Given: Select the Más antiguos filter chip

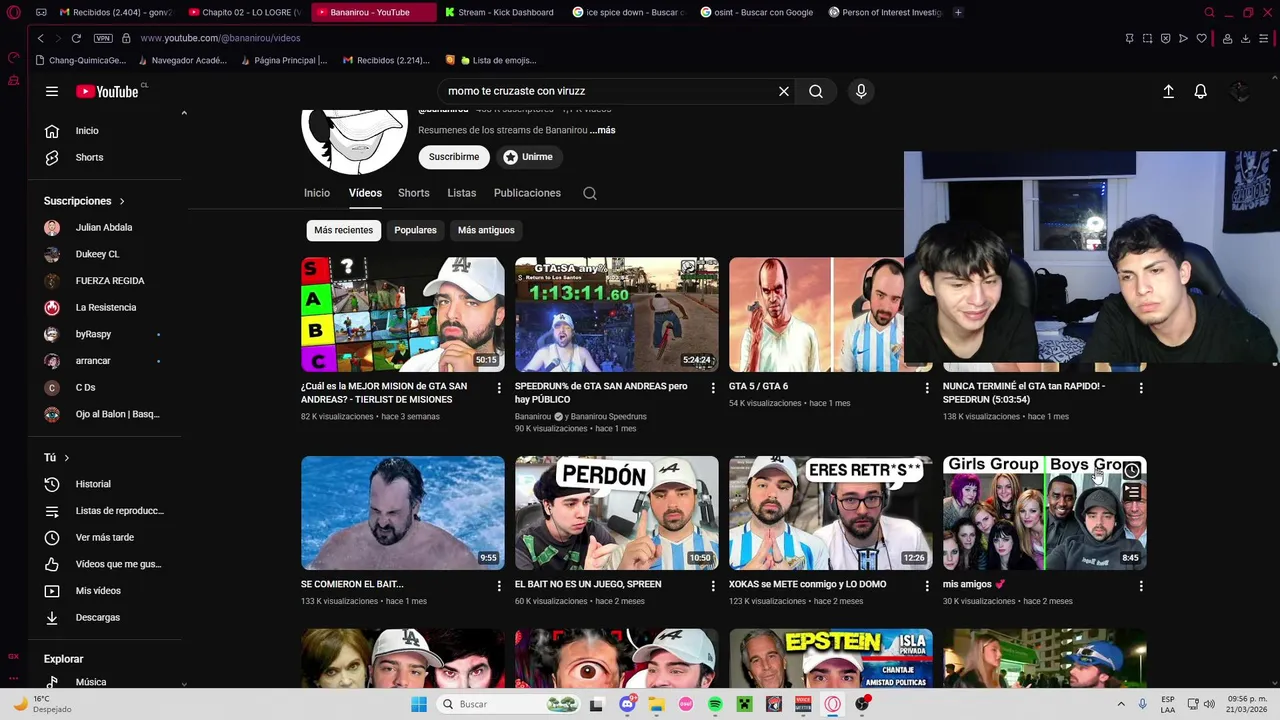Looking at the screenshot, I should tap(486, 230).
